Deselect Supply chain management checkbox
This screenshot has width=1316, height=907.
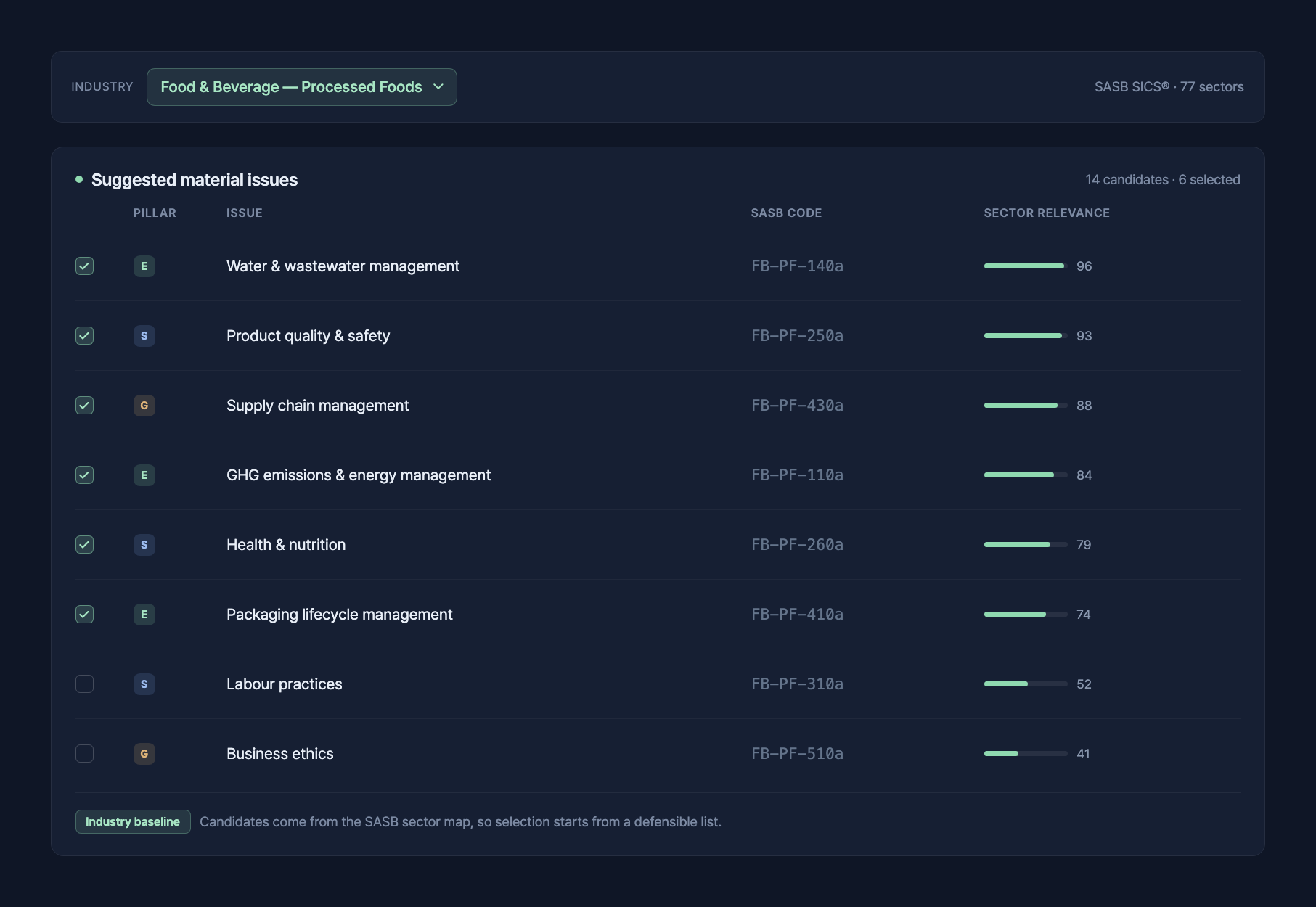[x=84, y=406]
